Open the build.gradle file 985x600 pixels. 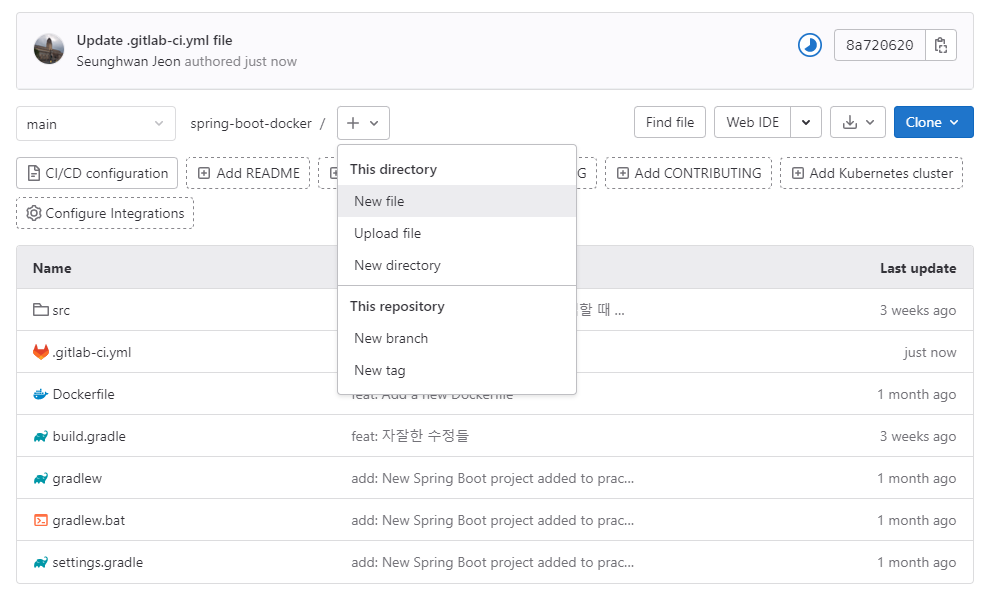(x=89, y=437)
